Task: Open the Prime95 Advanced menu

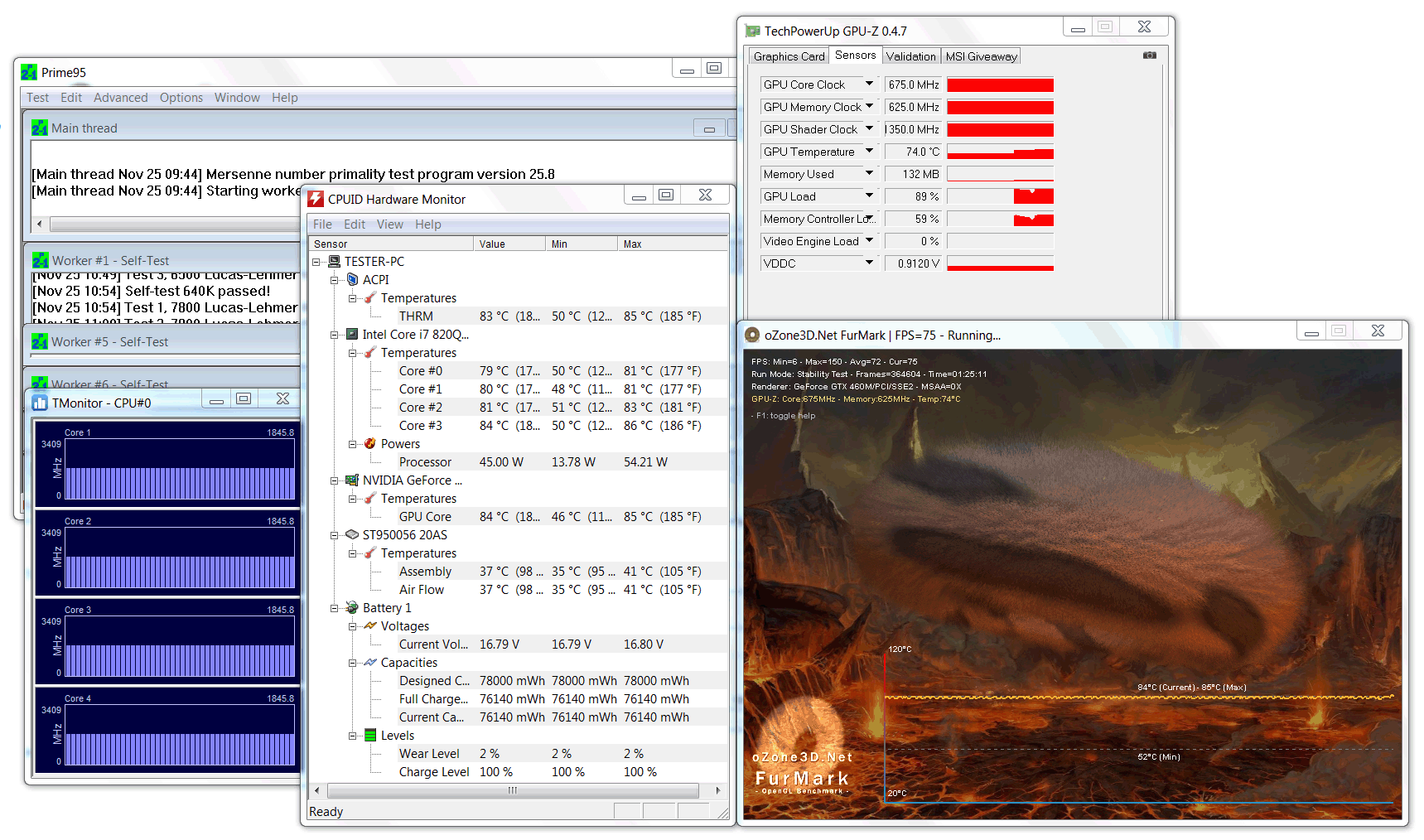Action: click(121, 98)
